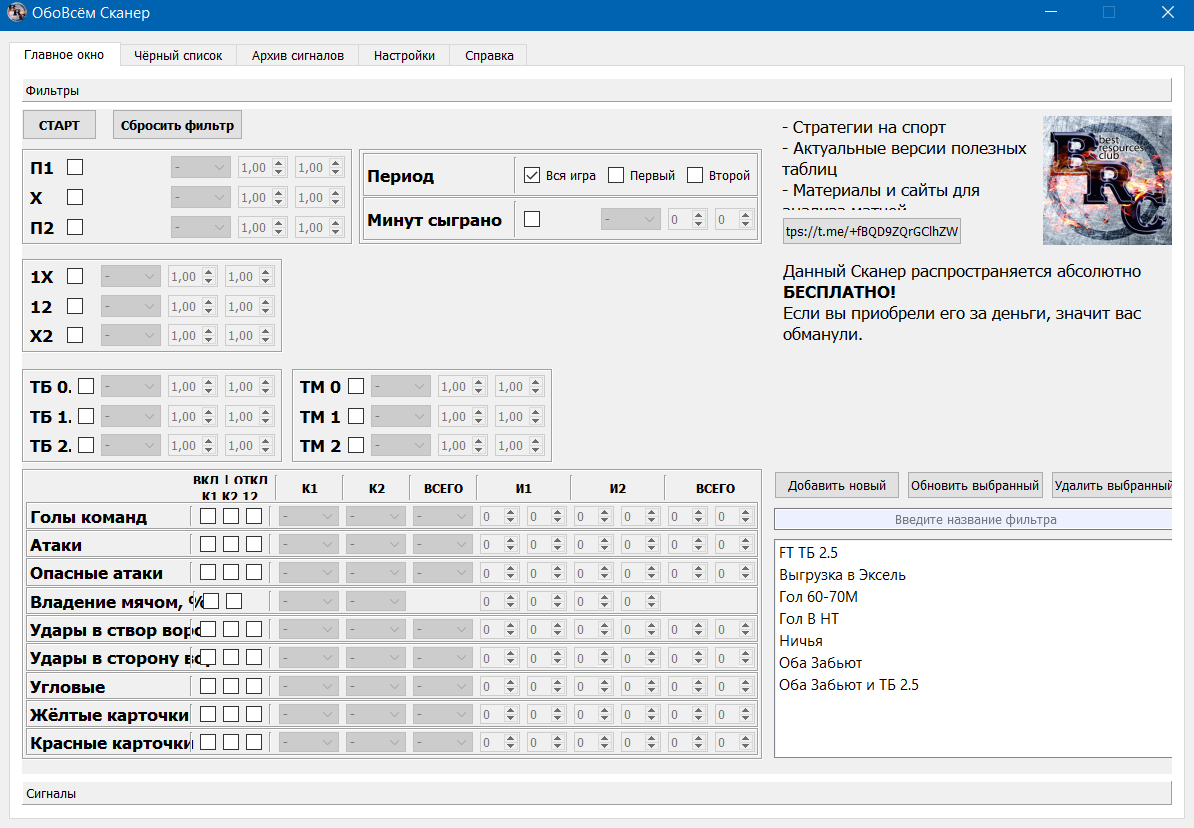Image resolution: width=1194 pixels, height=828 pixels.
Task: Uncheck the Вся игра period checkbox
Action: (x=532, y=175)
